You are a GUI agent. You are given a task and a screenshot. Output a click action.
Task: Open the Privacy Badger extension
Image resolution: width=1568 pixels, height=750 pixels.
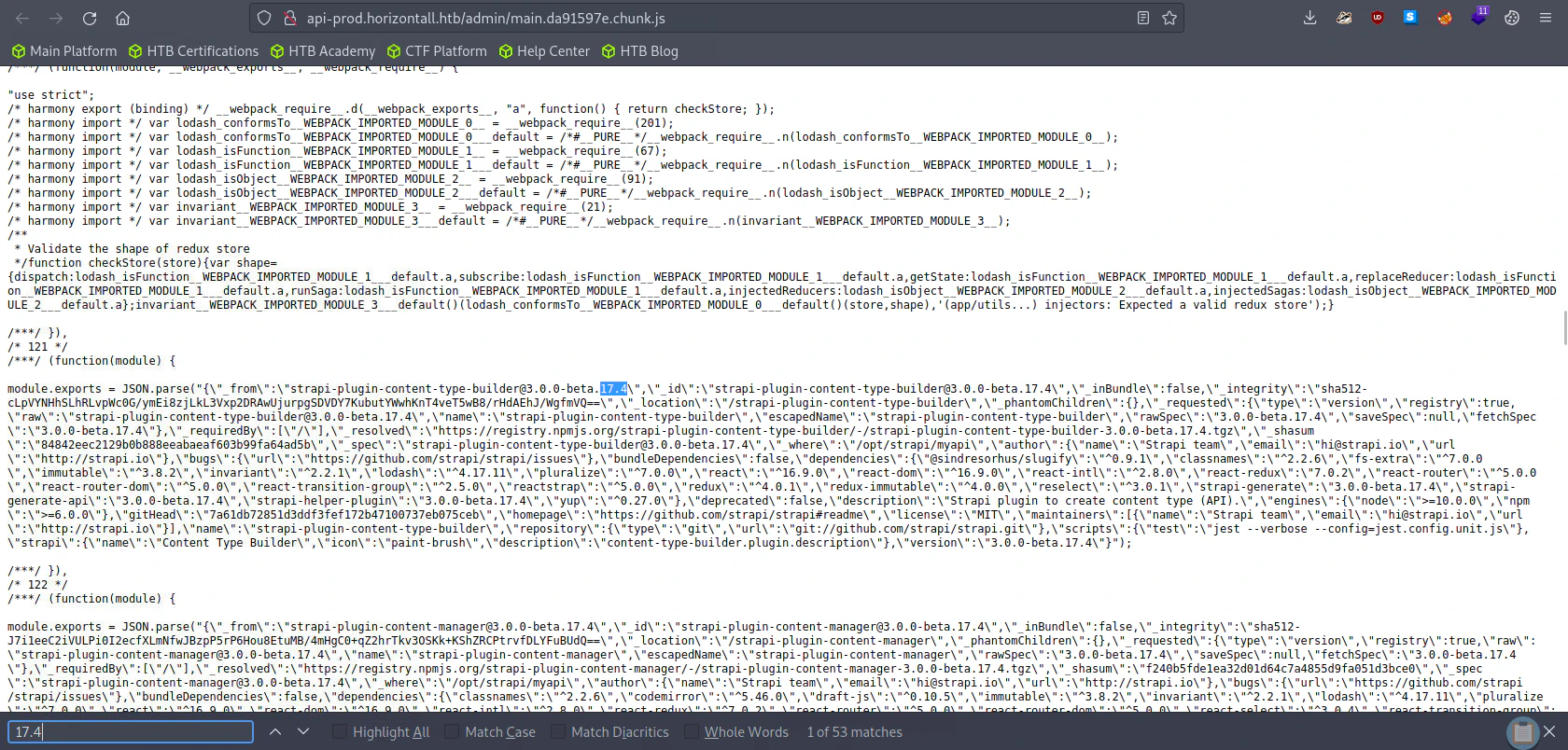click(x=1344, y=18)
